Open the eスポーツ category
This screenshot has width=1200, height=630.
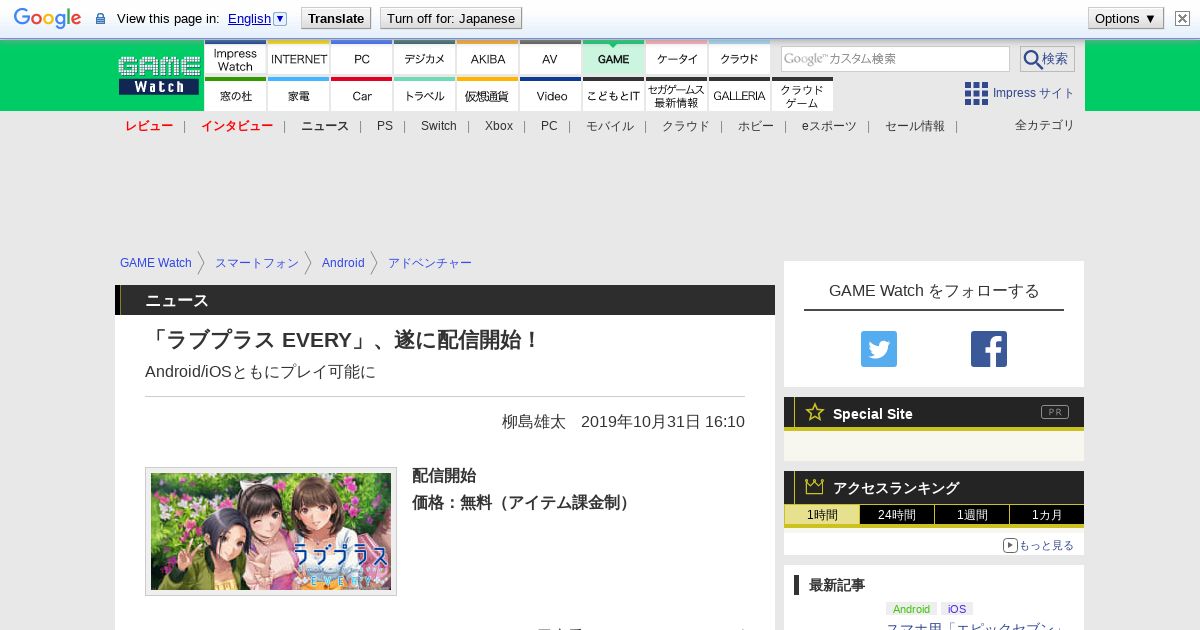[x=829, y=126]
